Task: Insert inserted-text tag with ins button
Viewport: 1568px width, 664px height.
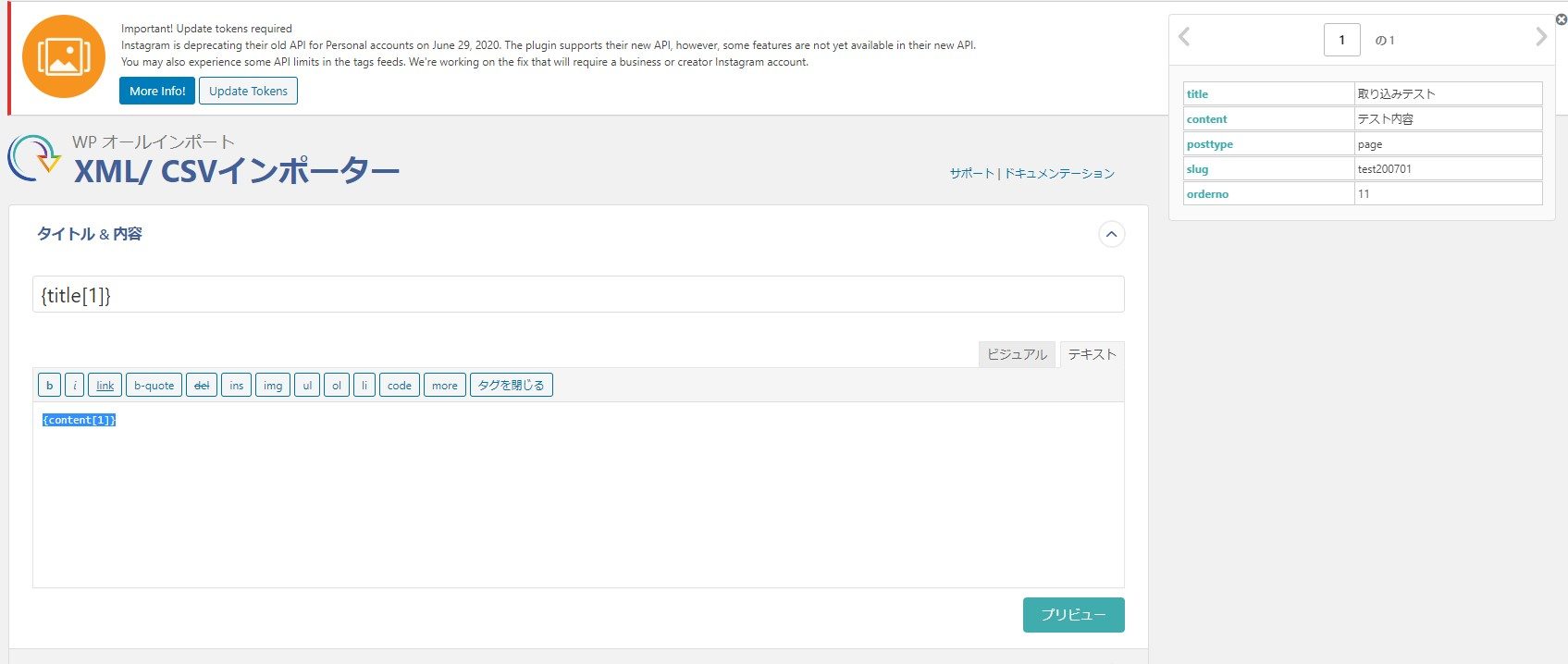Action: pos(237,385)
